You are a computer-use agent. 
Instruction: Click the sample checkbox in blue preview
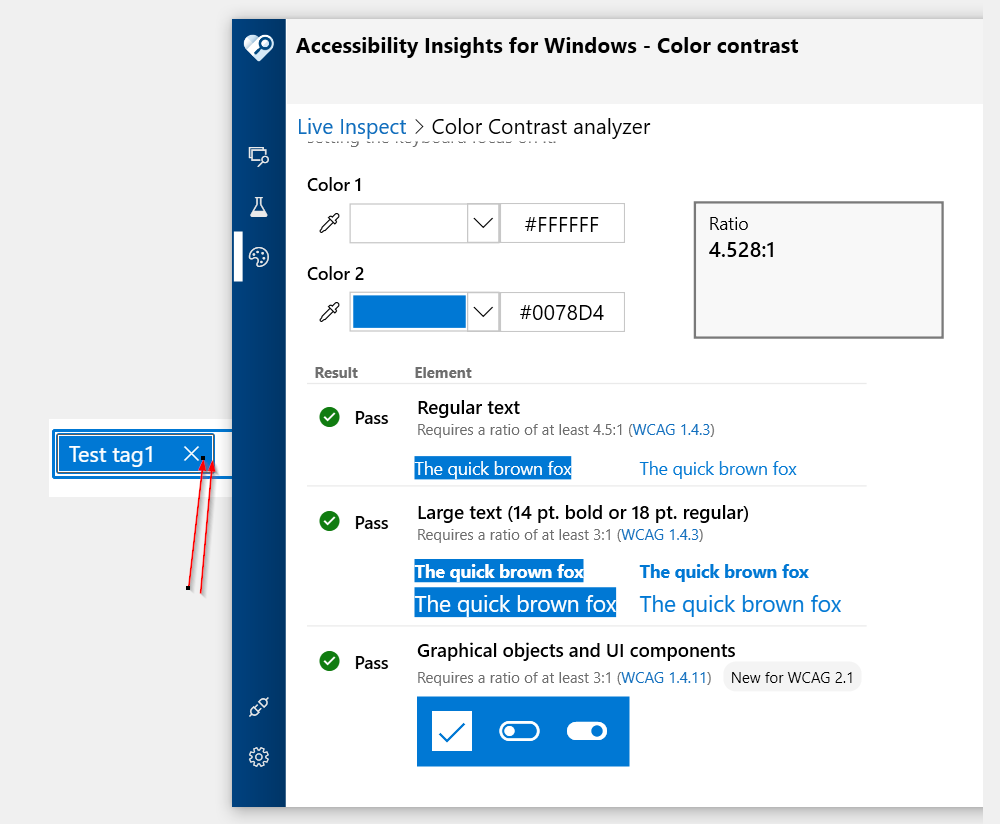click(x=452, y=731)
